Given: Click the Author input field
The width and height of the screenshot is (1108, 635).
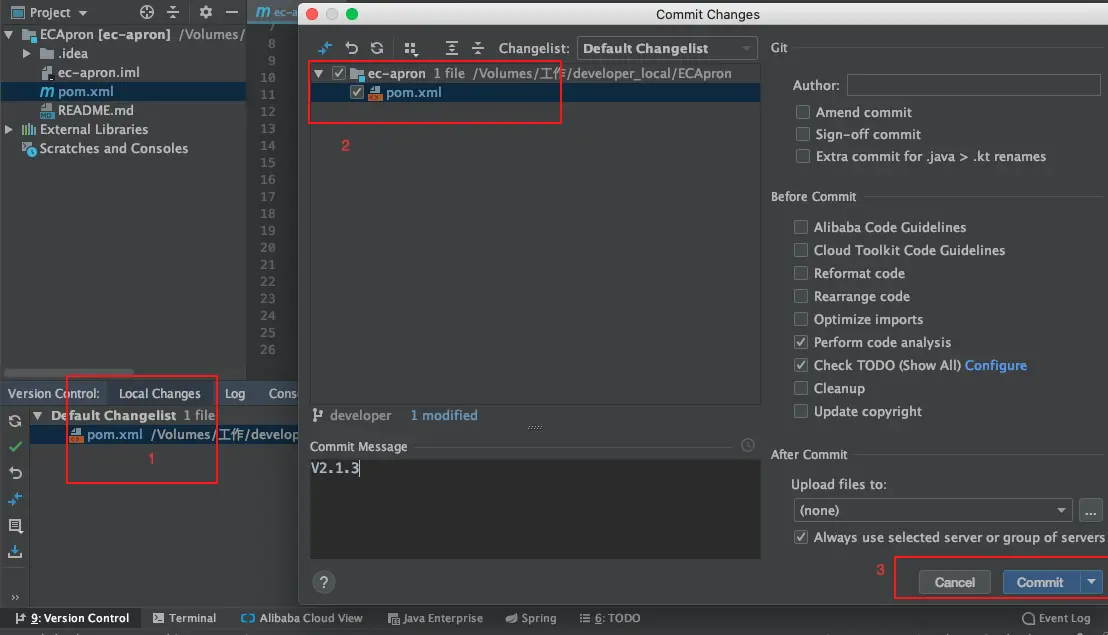Looking at the screenshot, I should point(973,85).
